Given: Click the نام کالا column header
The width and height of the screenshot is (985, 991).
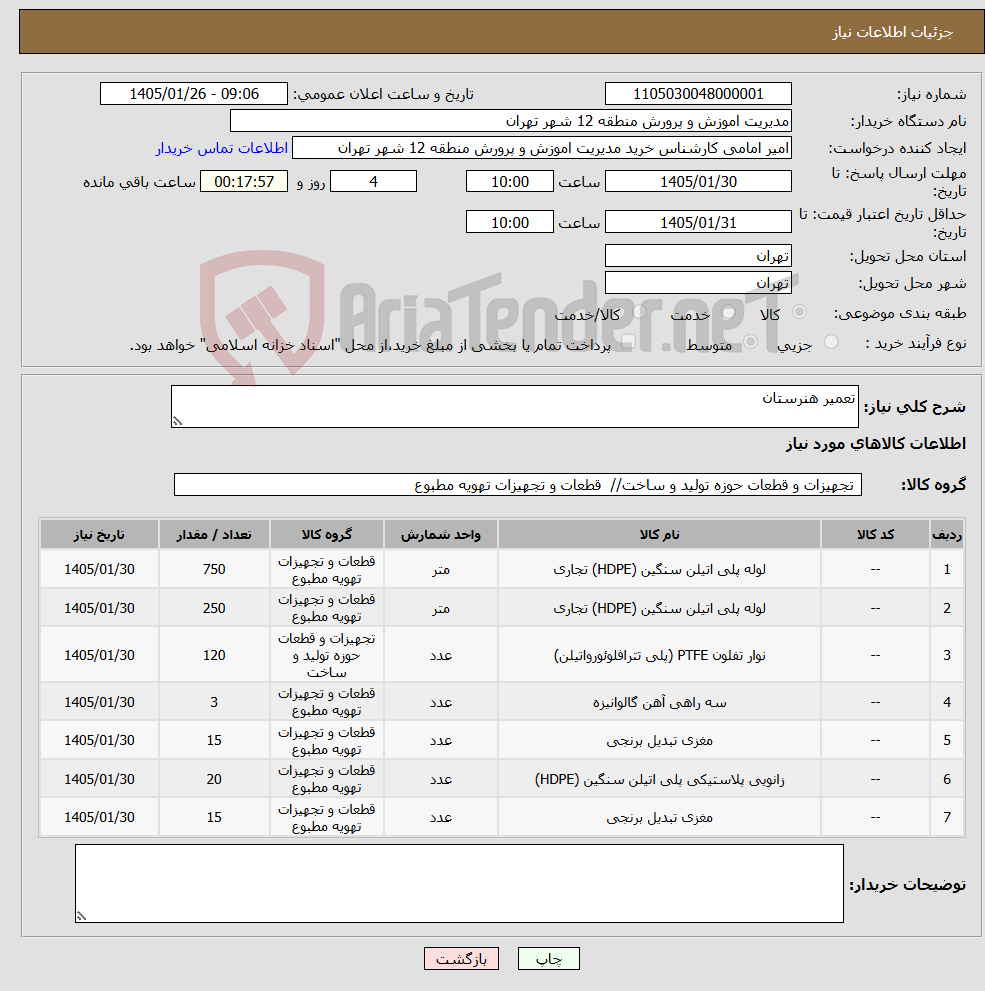Looking at the screenshot, I should tap(659, 535).
